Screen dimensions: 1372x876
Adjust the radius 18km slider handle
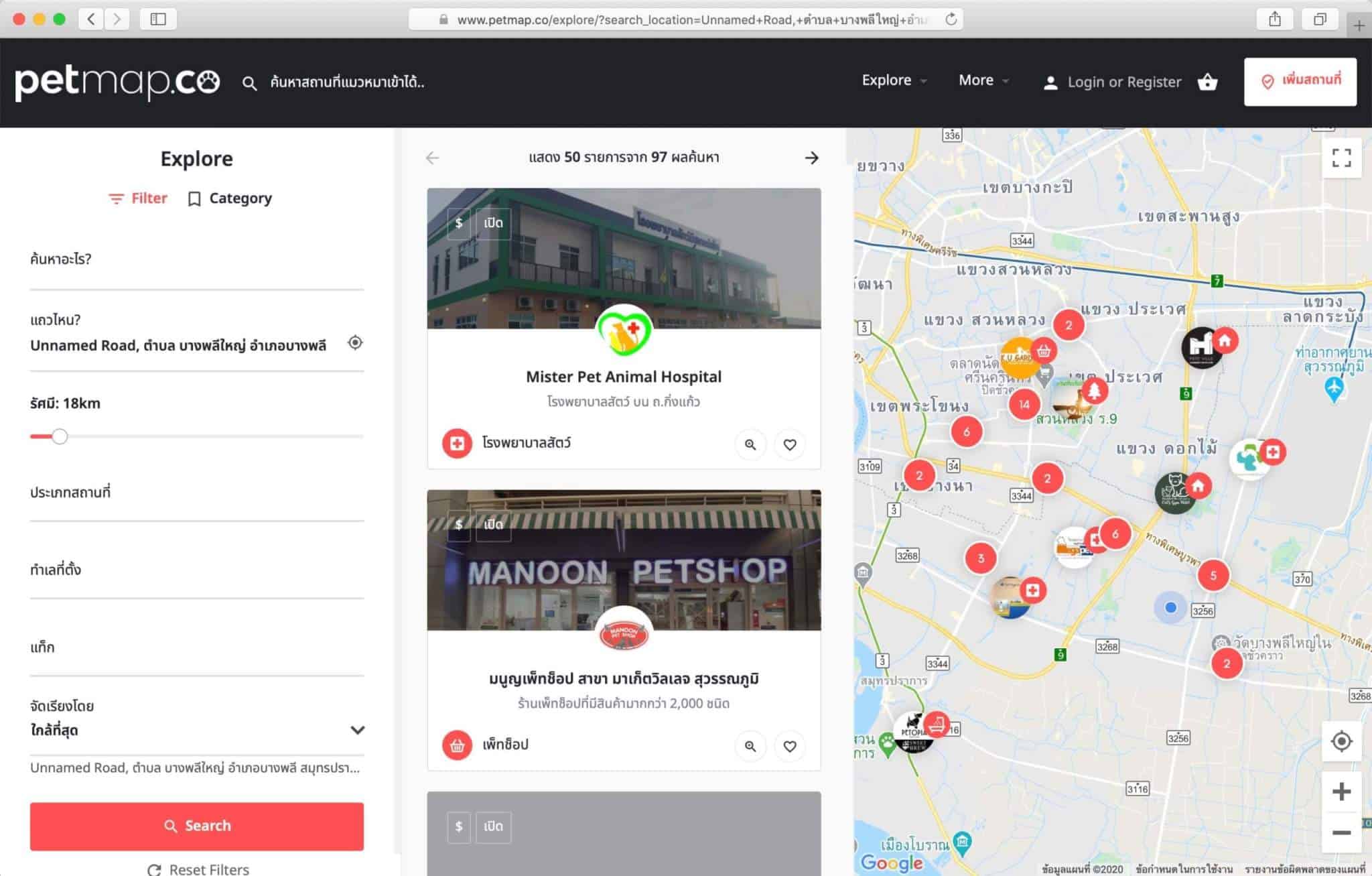[60, 436]
